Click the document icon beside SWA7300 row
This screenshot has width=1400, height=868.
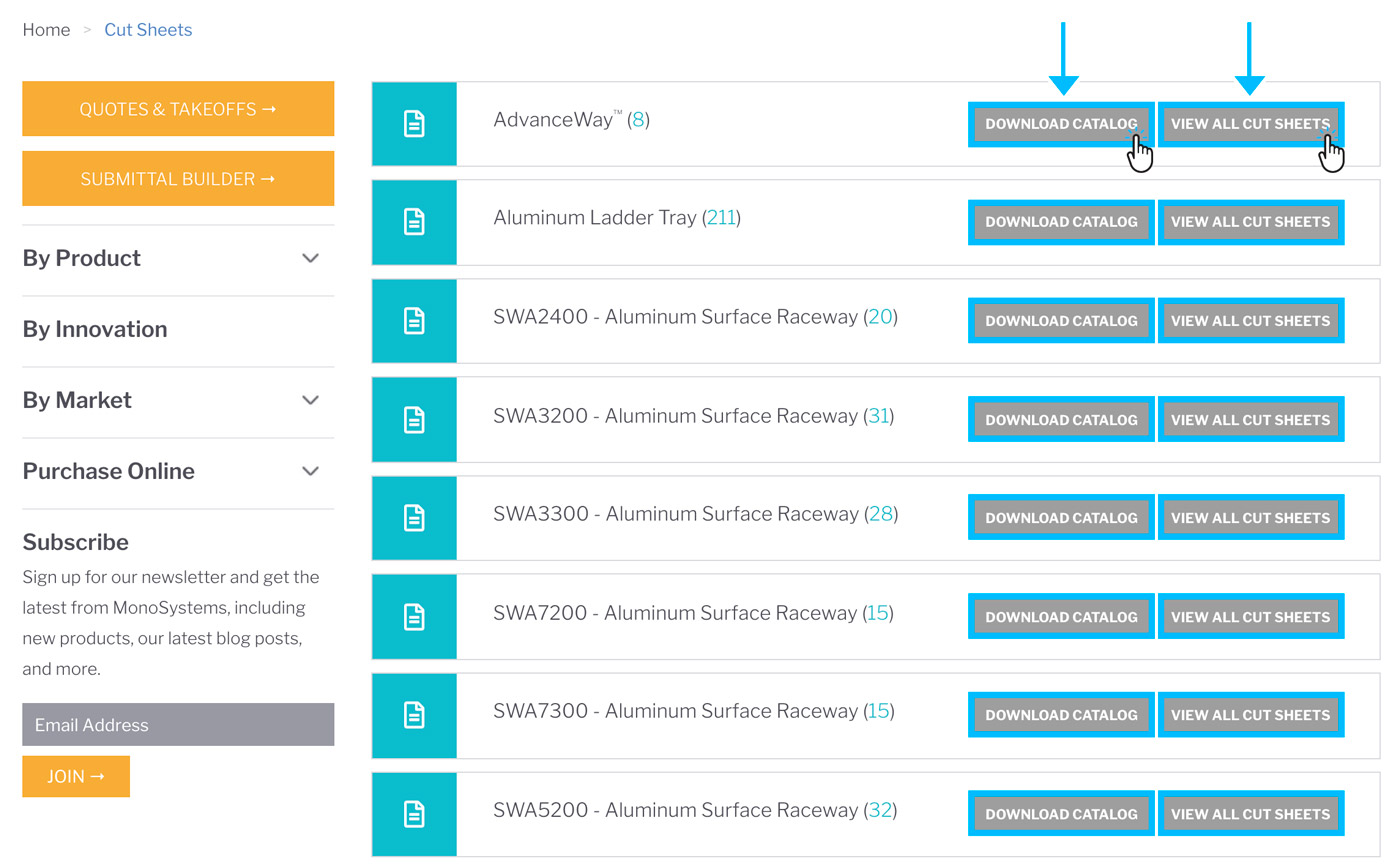[414, 715]
